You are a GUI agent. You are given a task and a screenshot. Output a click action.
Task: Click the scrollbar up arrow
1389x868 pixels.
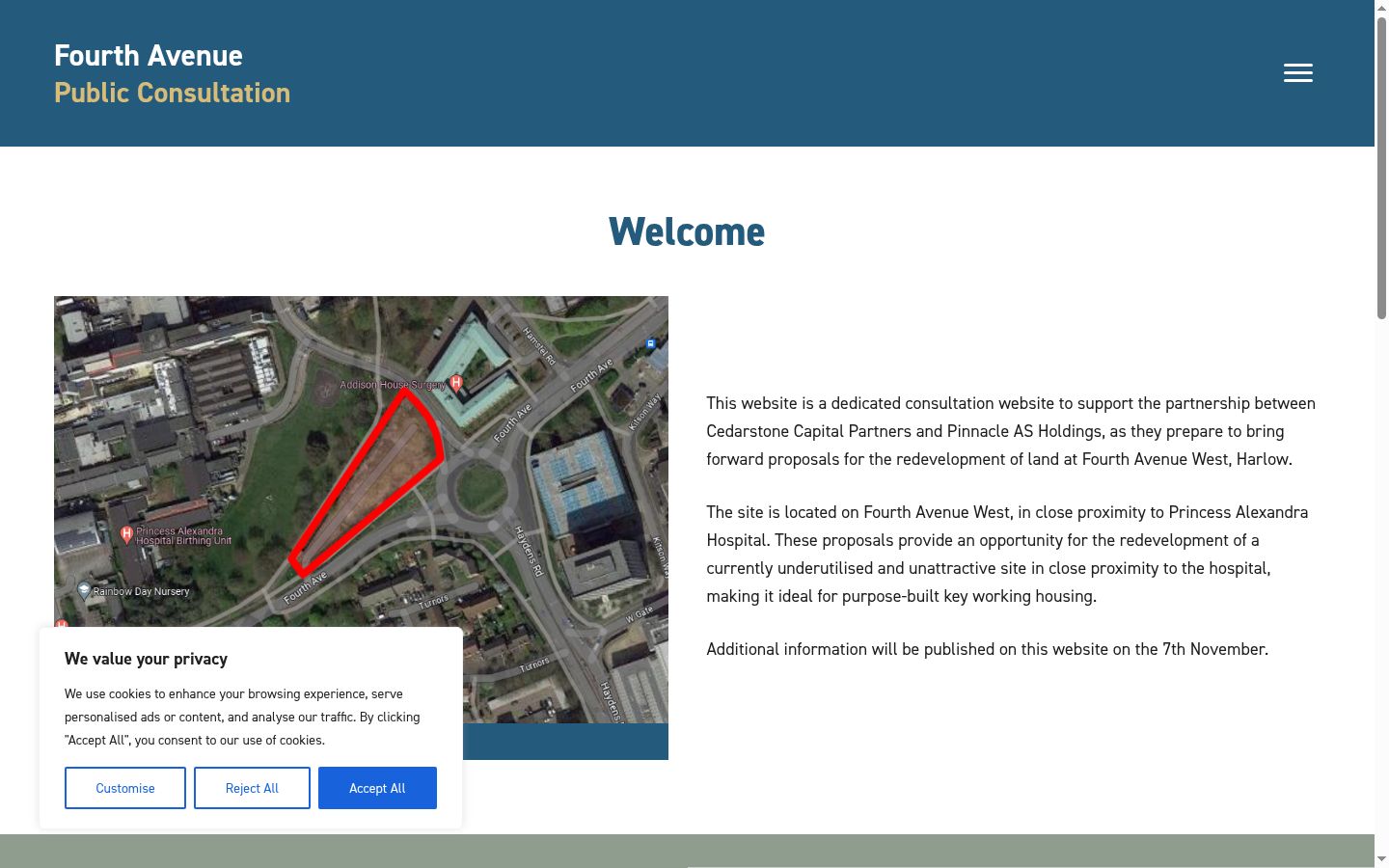1381,7
